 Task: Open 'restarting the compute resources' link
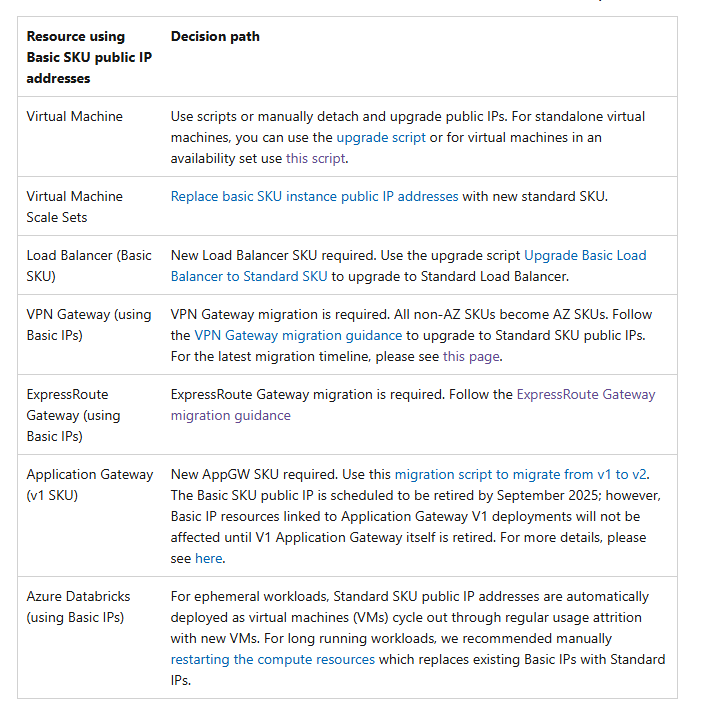[x=273, y=660]
